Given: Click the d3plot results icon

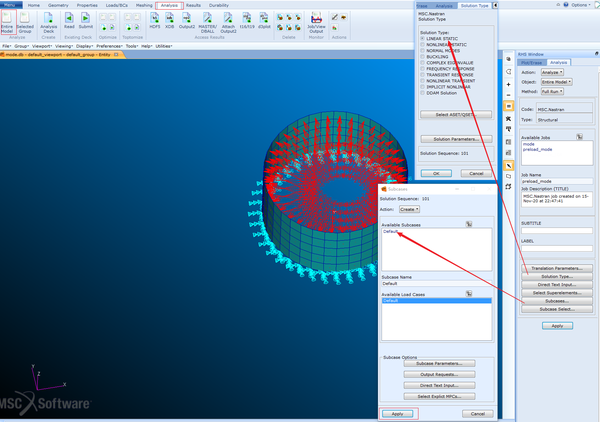Looking at the screenshot, I should (x=264, y=21).
